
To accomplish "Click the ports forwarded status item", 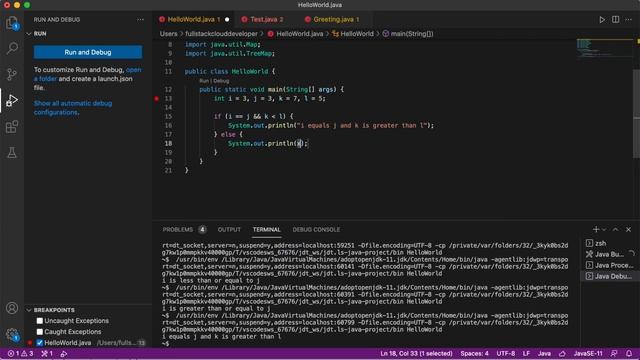I will pyautogui.click(x=47, y=353).
